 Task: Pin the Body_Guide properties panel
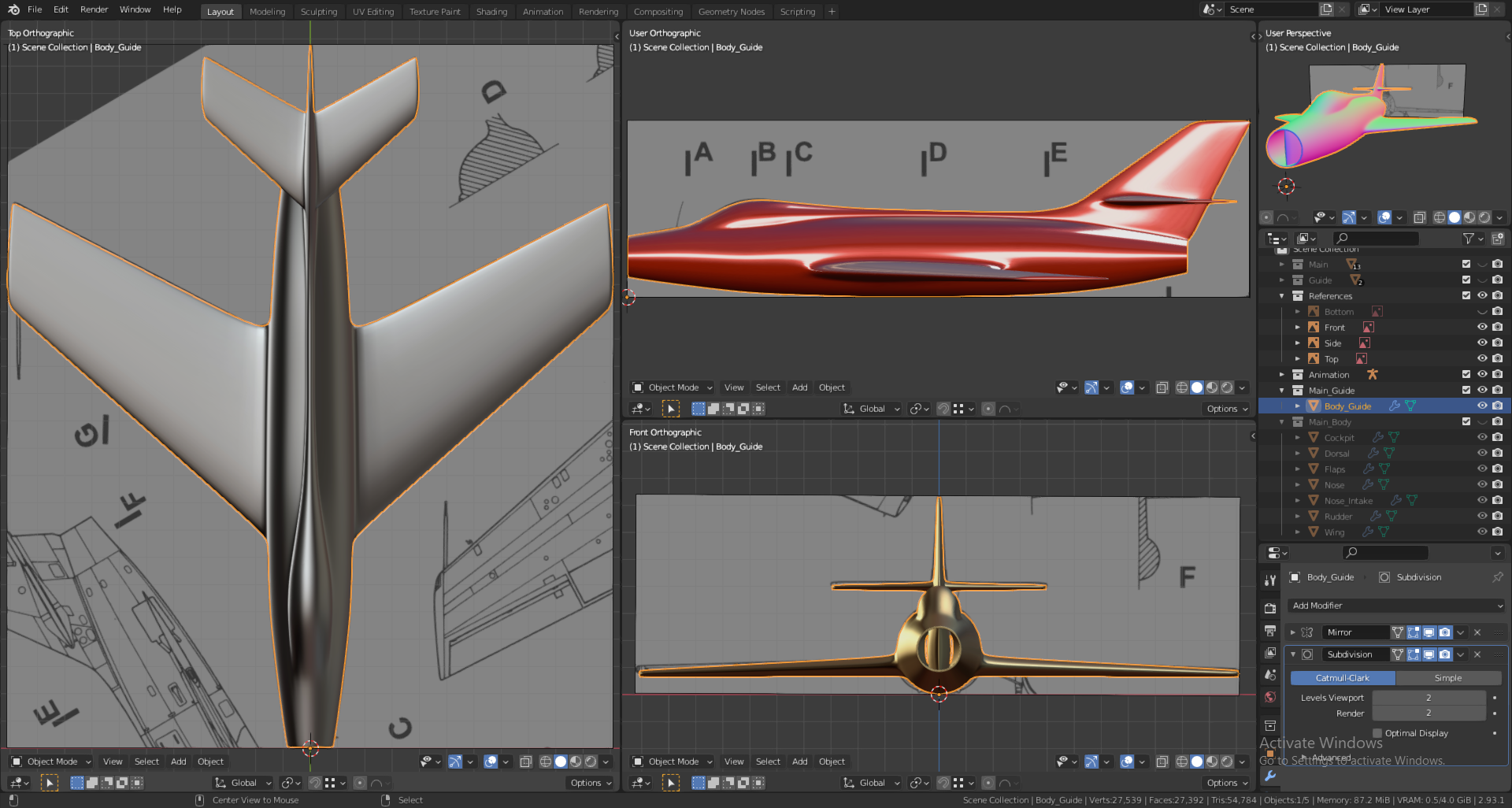(x=1497, y=577)
